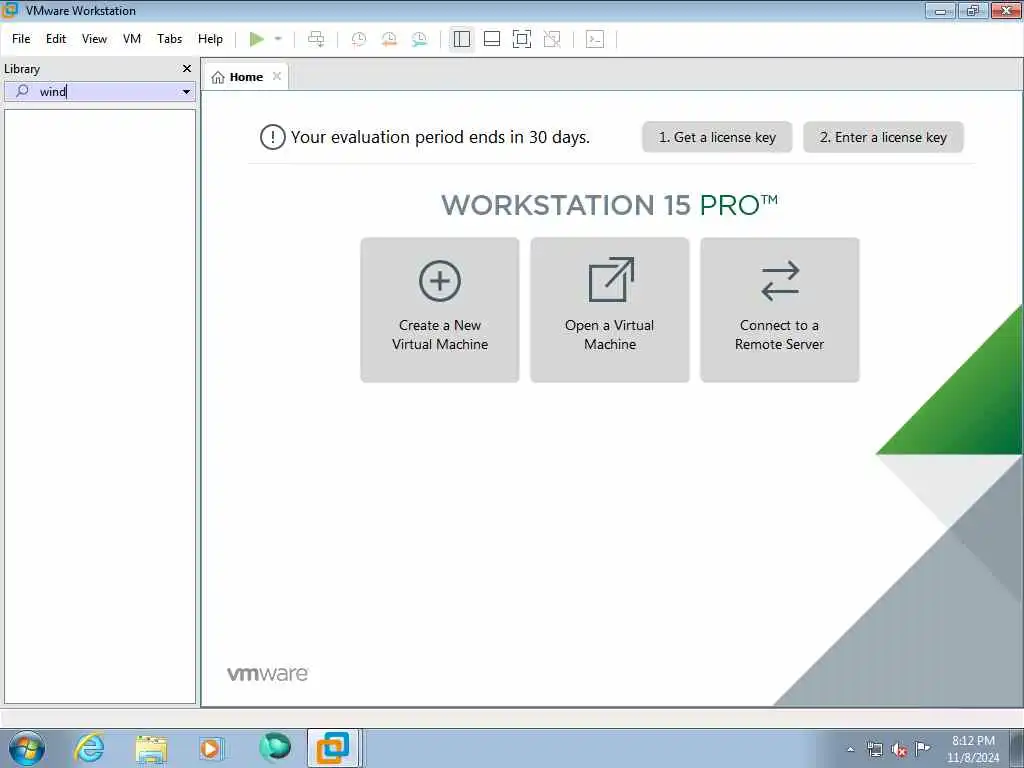Click the muted volume tray icon
1024x768 pixels.
(899, 750)
